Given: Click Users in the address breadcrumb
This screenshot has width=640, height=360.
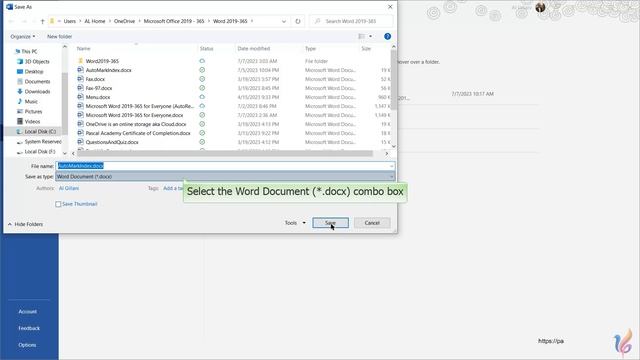Looking at the screenshot, I should [69, 21].
